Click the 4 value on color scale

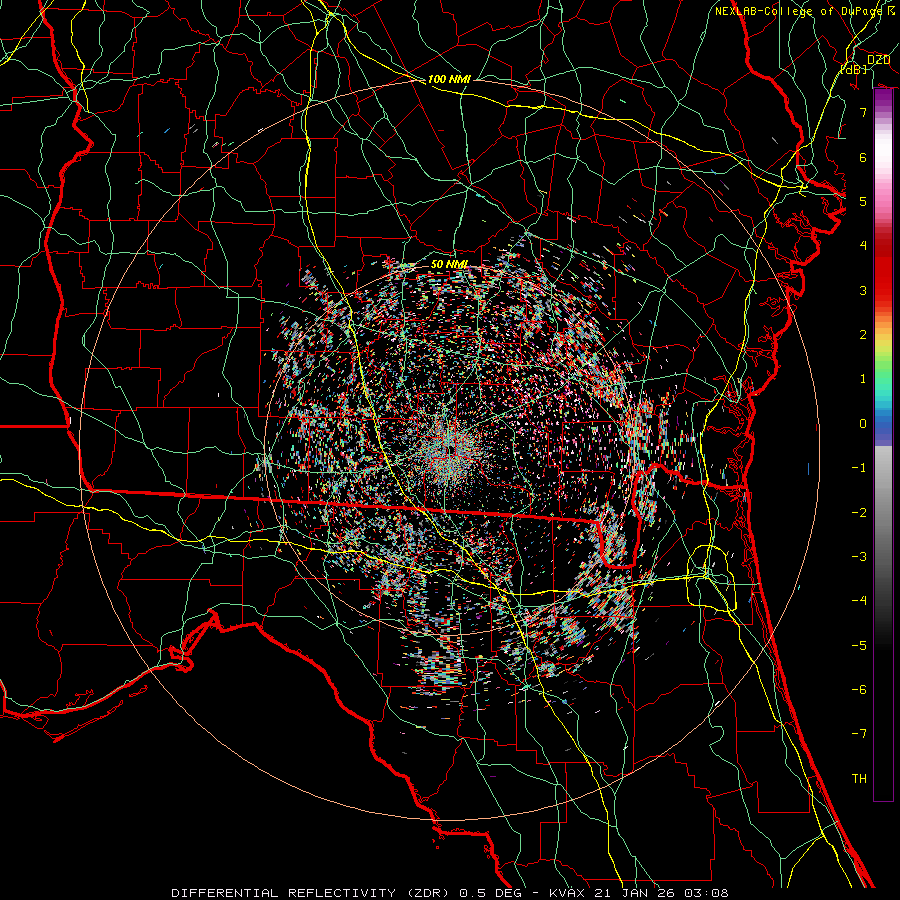tap(863, 246)
